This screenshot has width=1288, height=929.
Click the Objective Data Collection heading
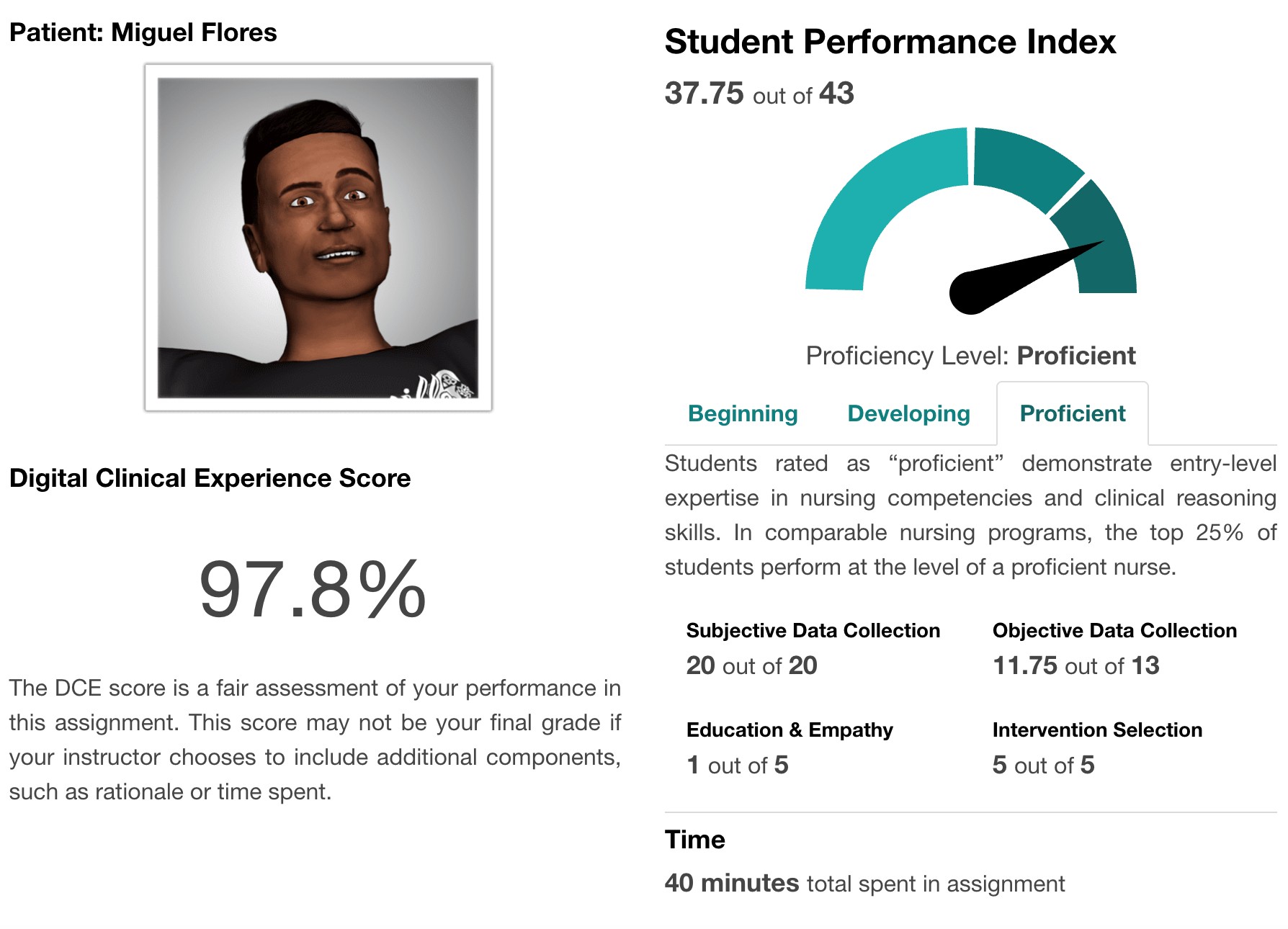click(1114, 630)
